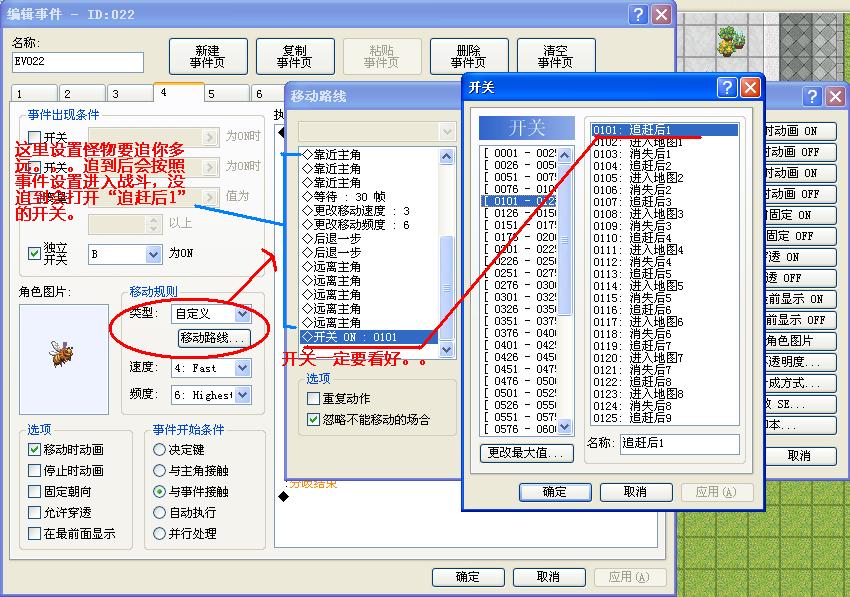The image size is (850, 597).
Task: Expand the speed dropdown showing 4: Fast
Action: coord(242,368)
